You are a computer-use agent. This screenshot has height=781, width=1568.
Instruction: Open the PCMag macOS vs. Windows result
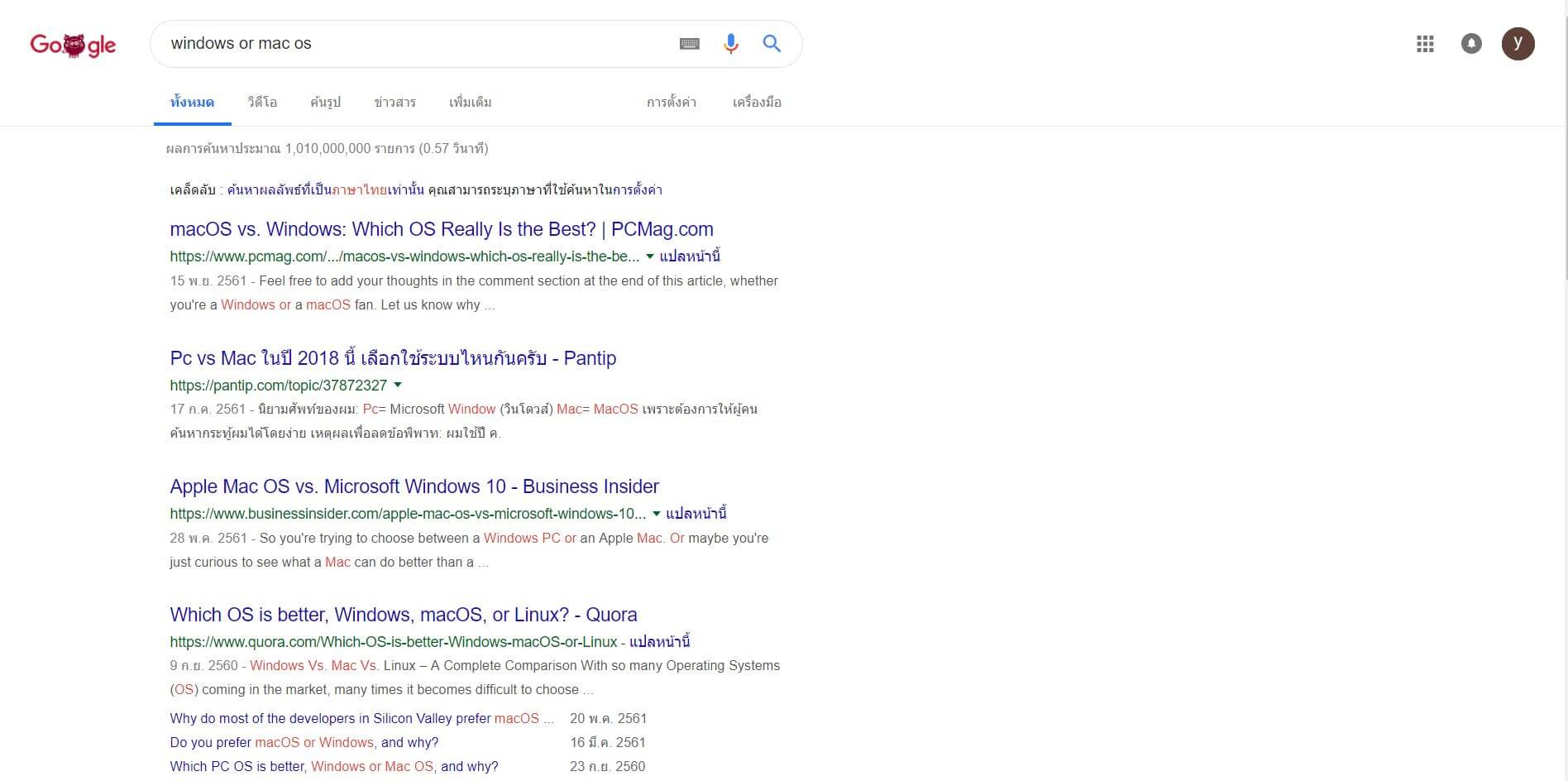(x=441, y=229)
